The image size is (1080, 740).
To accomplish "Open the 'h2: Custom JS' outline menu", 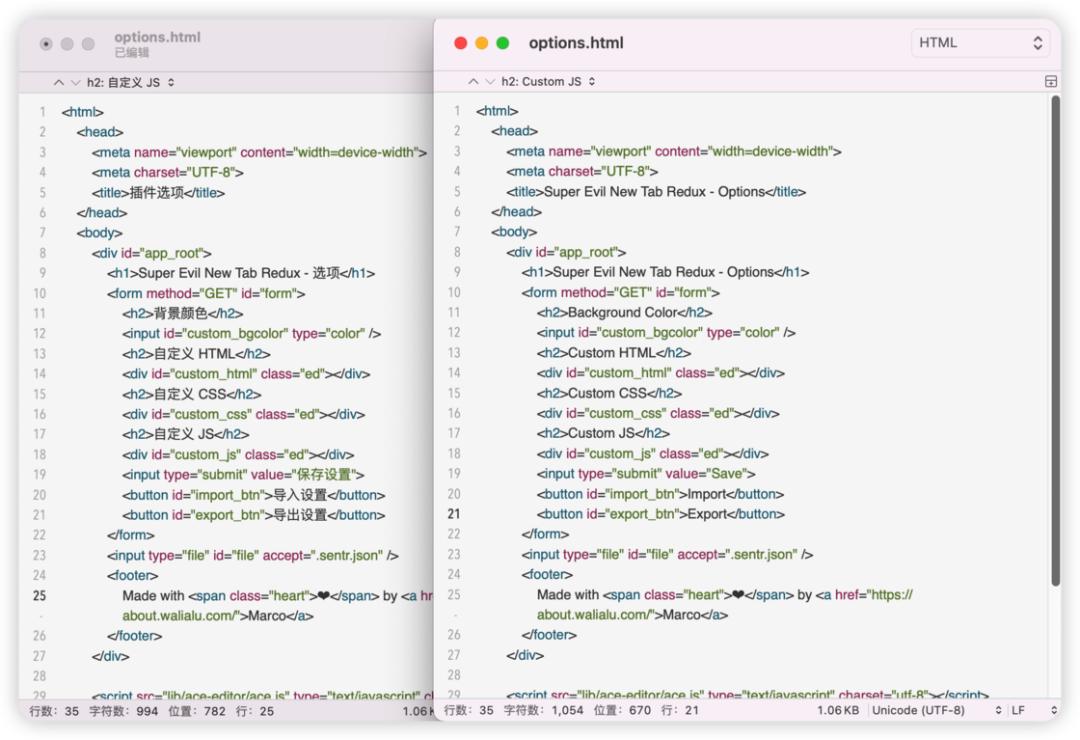I will pos(548,82).
